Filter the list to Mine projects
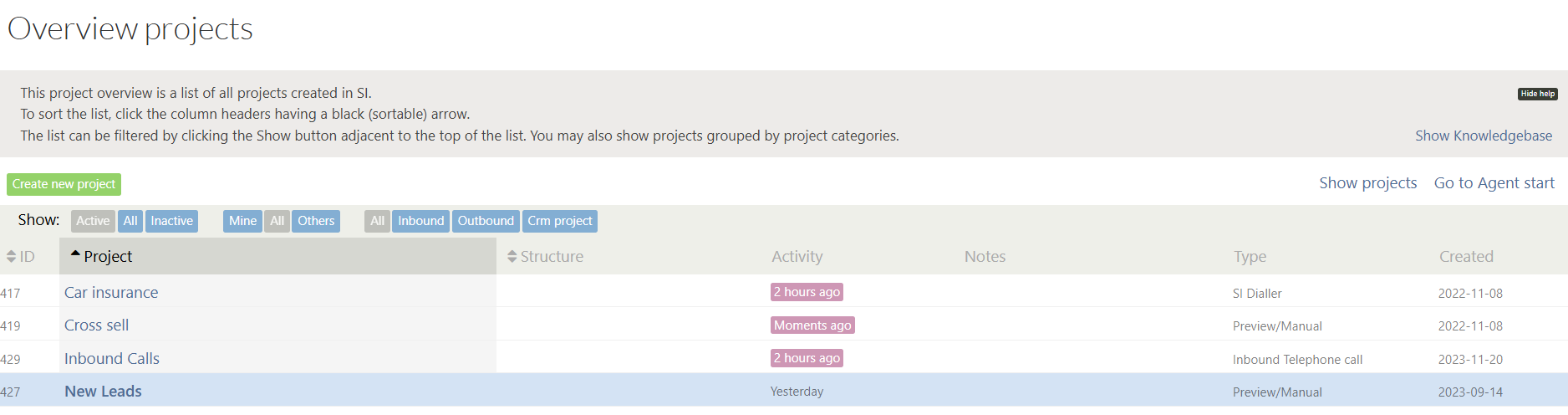This screenshot has width=1568, height=415. [242, 221]
